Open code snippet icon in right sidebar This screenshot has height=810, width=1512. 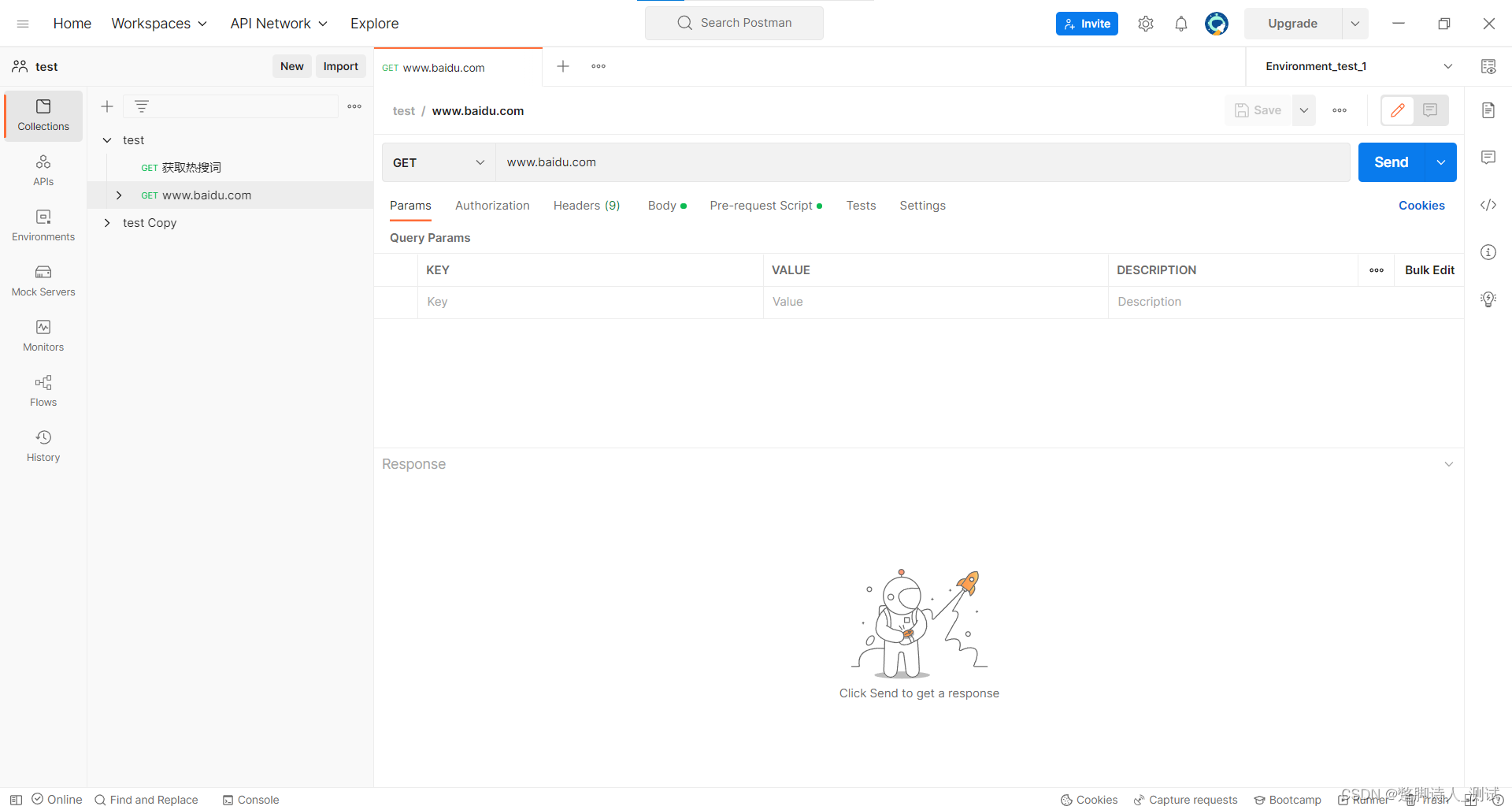coord(1488,205)
